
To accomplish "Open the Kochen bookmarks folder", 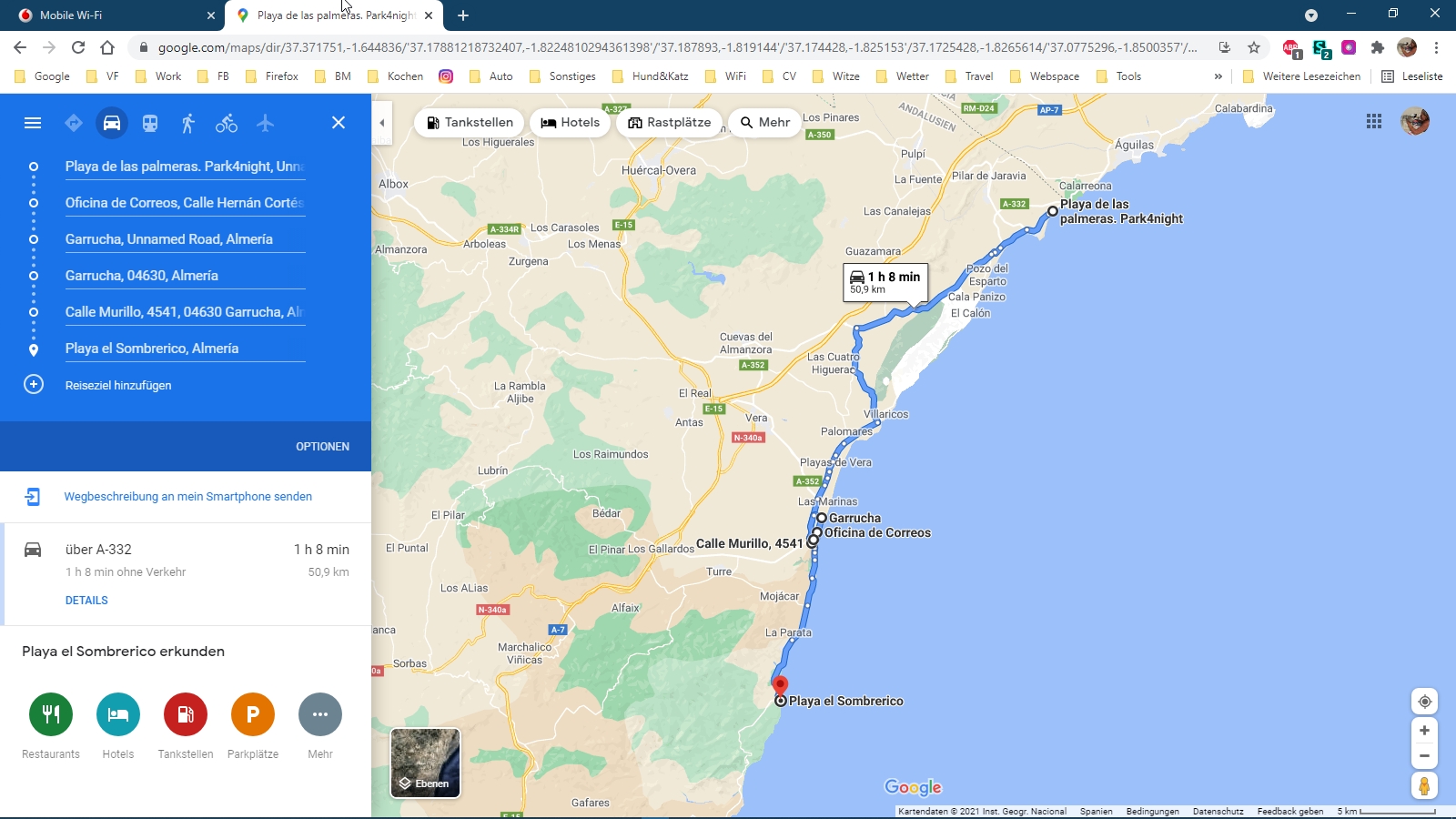I will (x=396, y=76).
